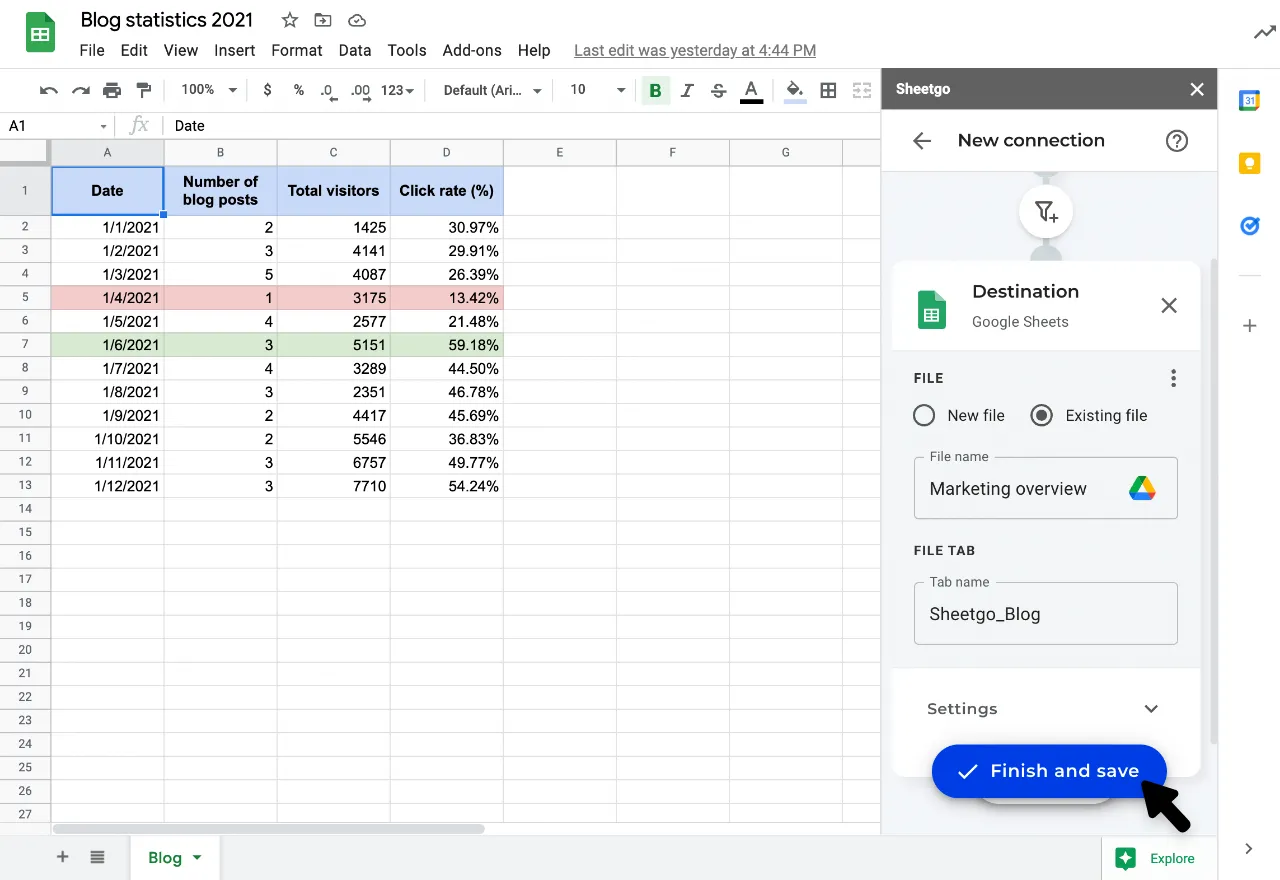Toggle italic formatting
Image resolution: width=1280 pixels, height=880 pixels.
pos(687,90)
